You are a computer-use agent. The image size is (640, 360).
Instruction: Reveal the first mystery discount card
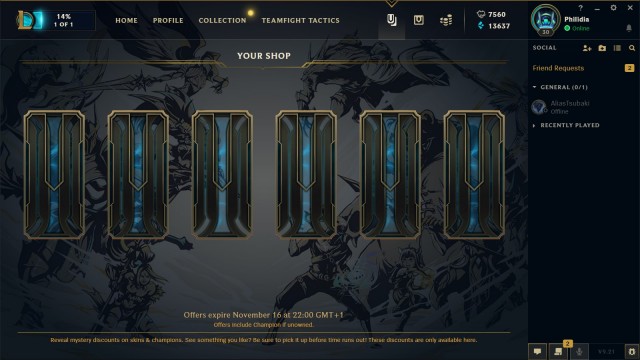click(x=54, y=174)
